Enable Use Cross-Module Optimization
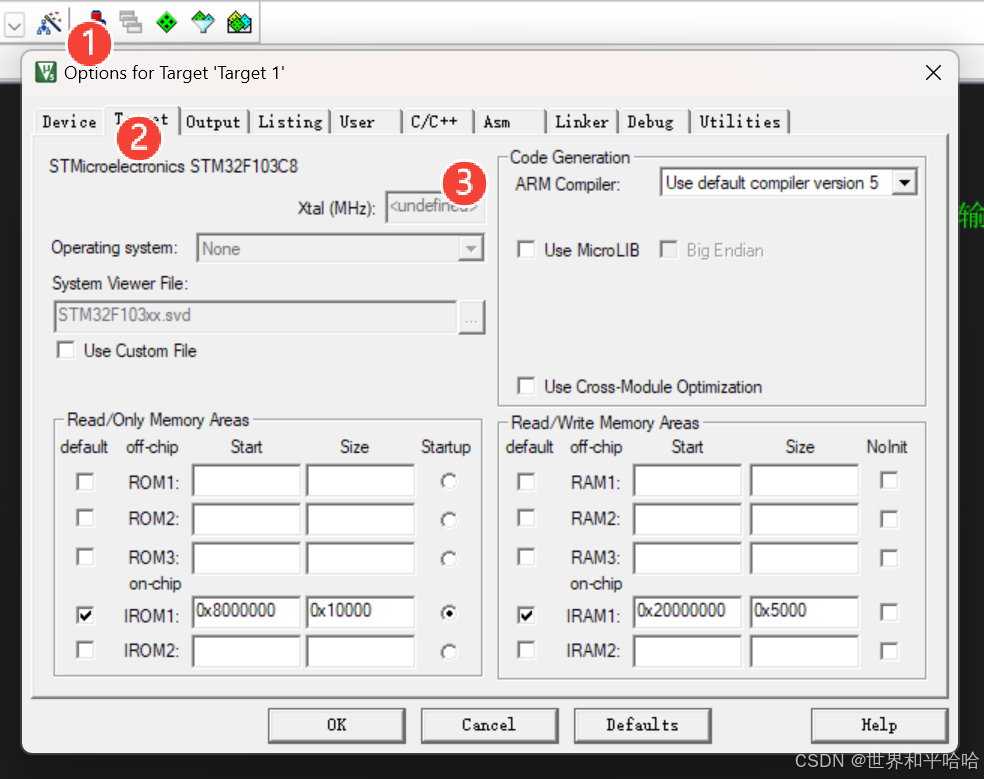Image resolution: width=984 pixels, height=779 pixels. click(526, 386)
